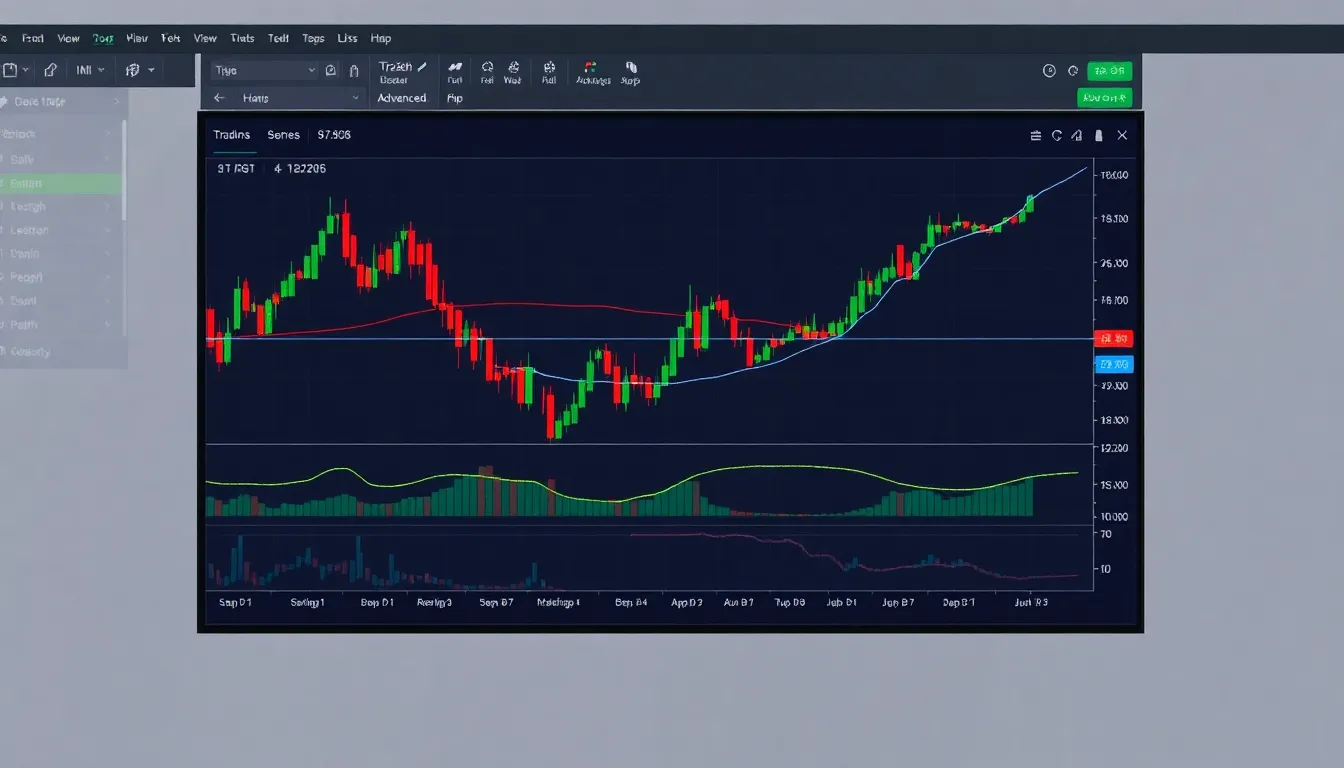Open the chart panel's list menu icon
This screenshot has width=1344, height=768.
click(x=1036, y=135)
